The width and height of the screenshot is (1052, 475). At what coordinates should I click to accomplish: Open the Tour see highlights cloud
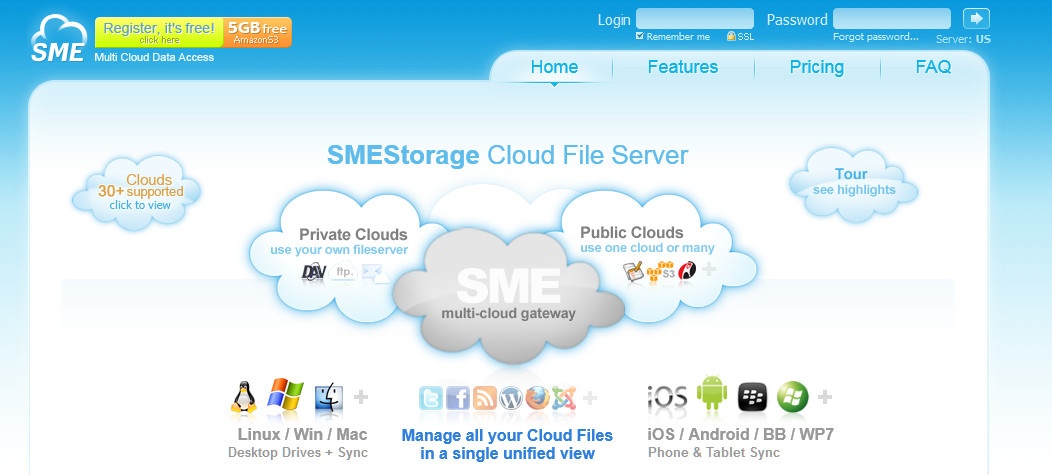pyautogui.click(x=852, y=183)
